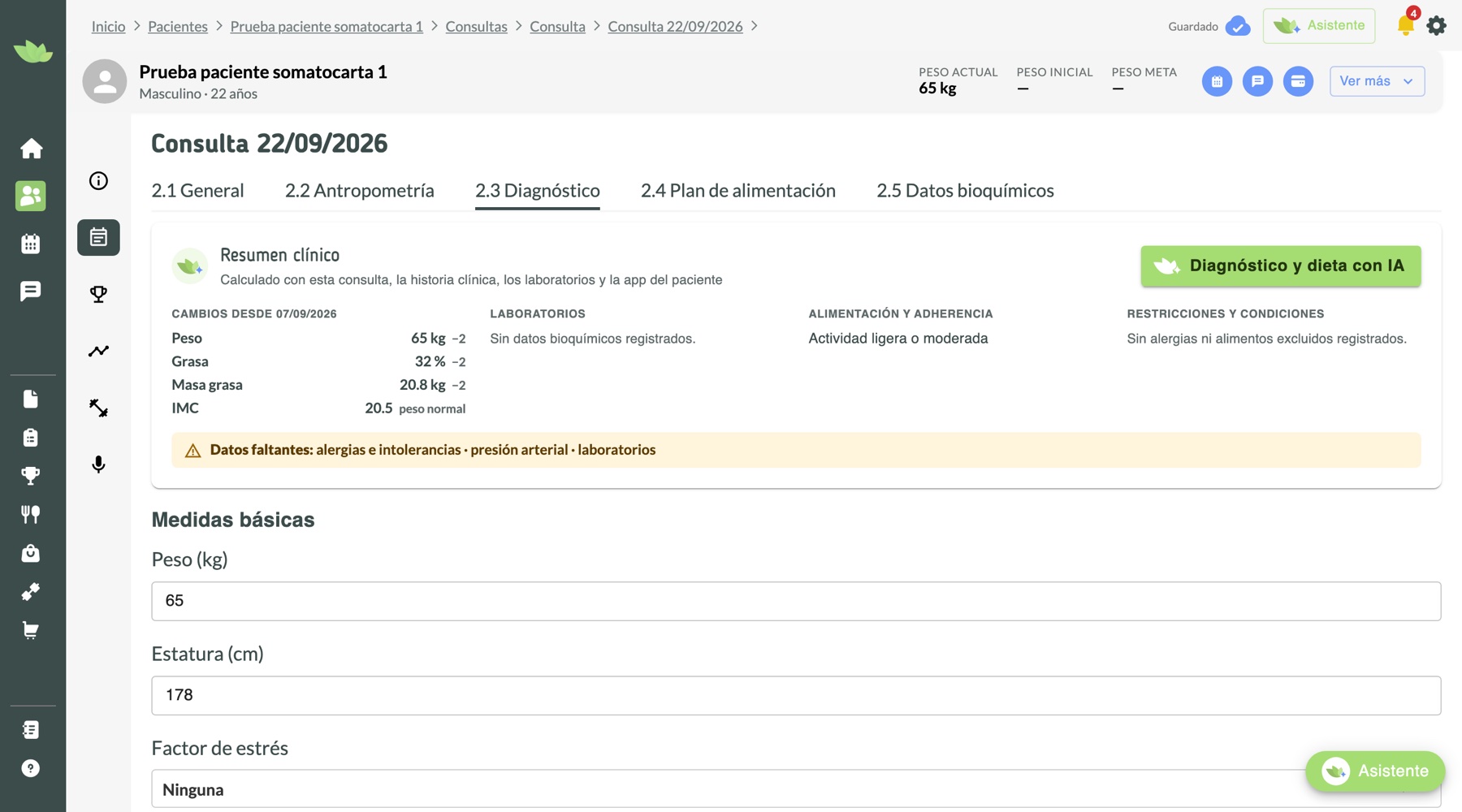Screen dimensions: 1462x812
Task: Open the chat messages icon in sidebar
Action: click(x=31, y=291)
